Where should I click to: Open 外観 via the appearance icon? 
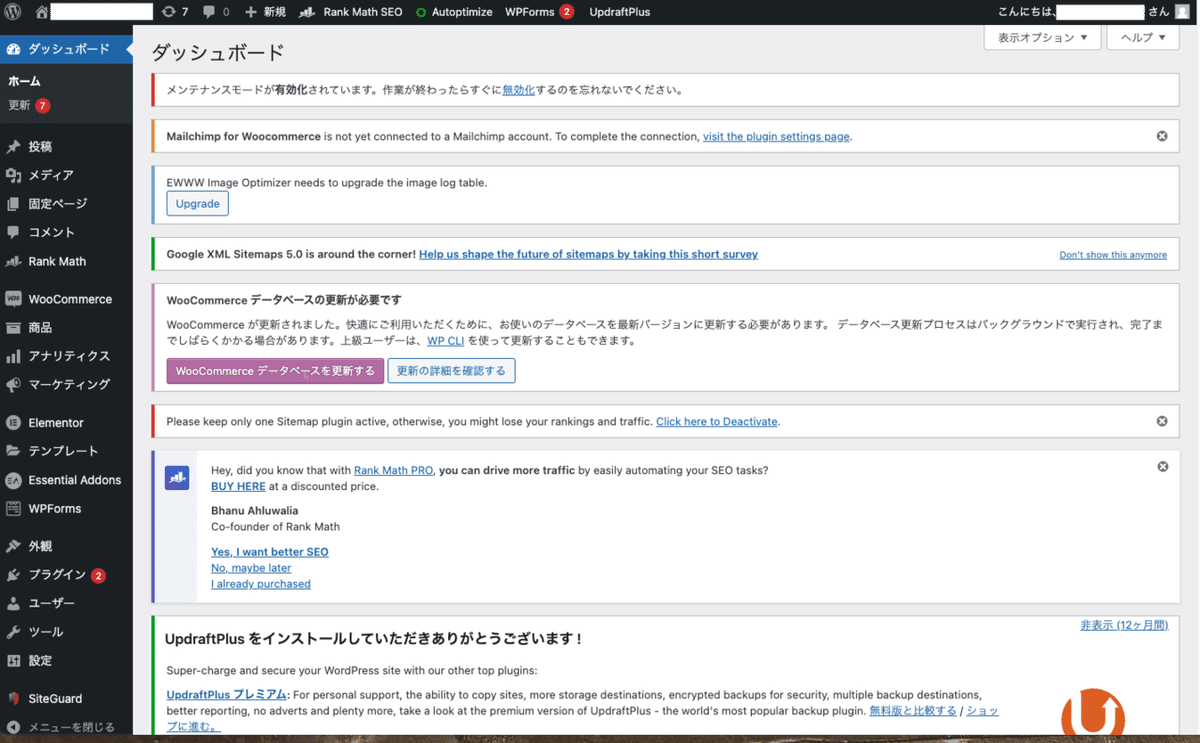click(x=15, y=546)
